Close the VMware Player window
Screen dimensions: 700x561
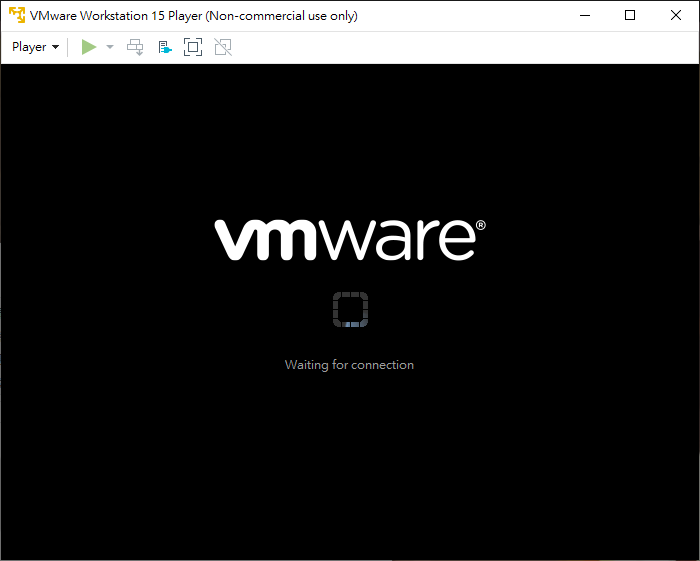point(676,15)
